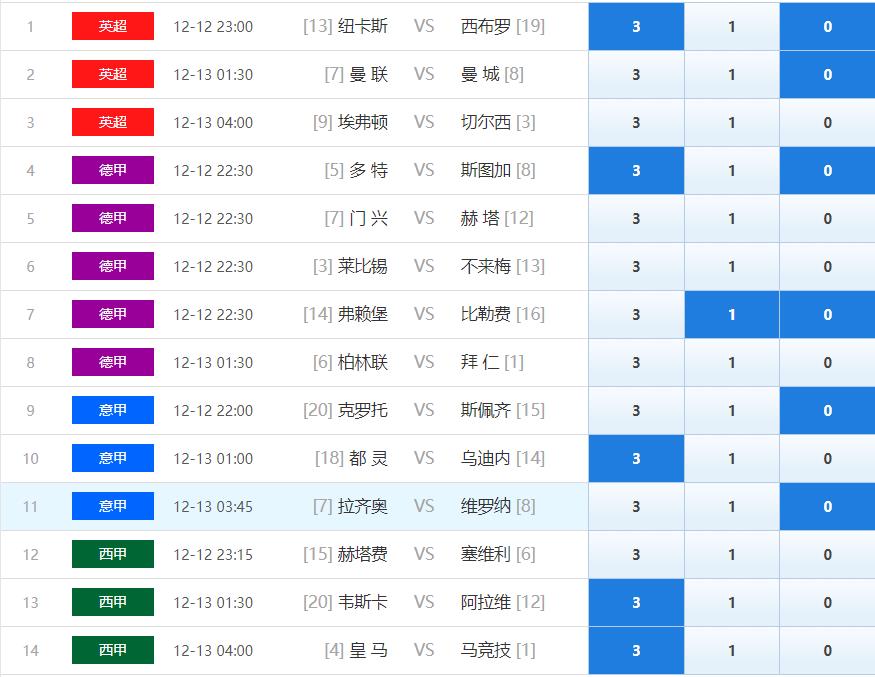Open the 拉齐奥 team link
This screenshot has height=677, width=875.
[363, 506]
